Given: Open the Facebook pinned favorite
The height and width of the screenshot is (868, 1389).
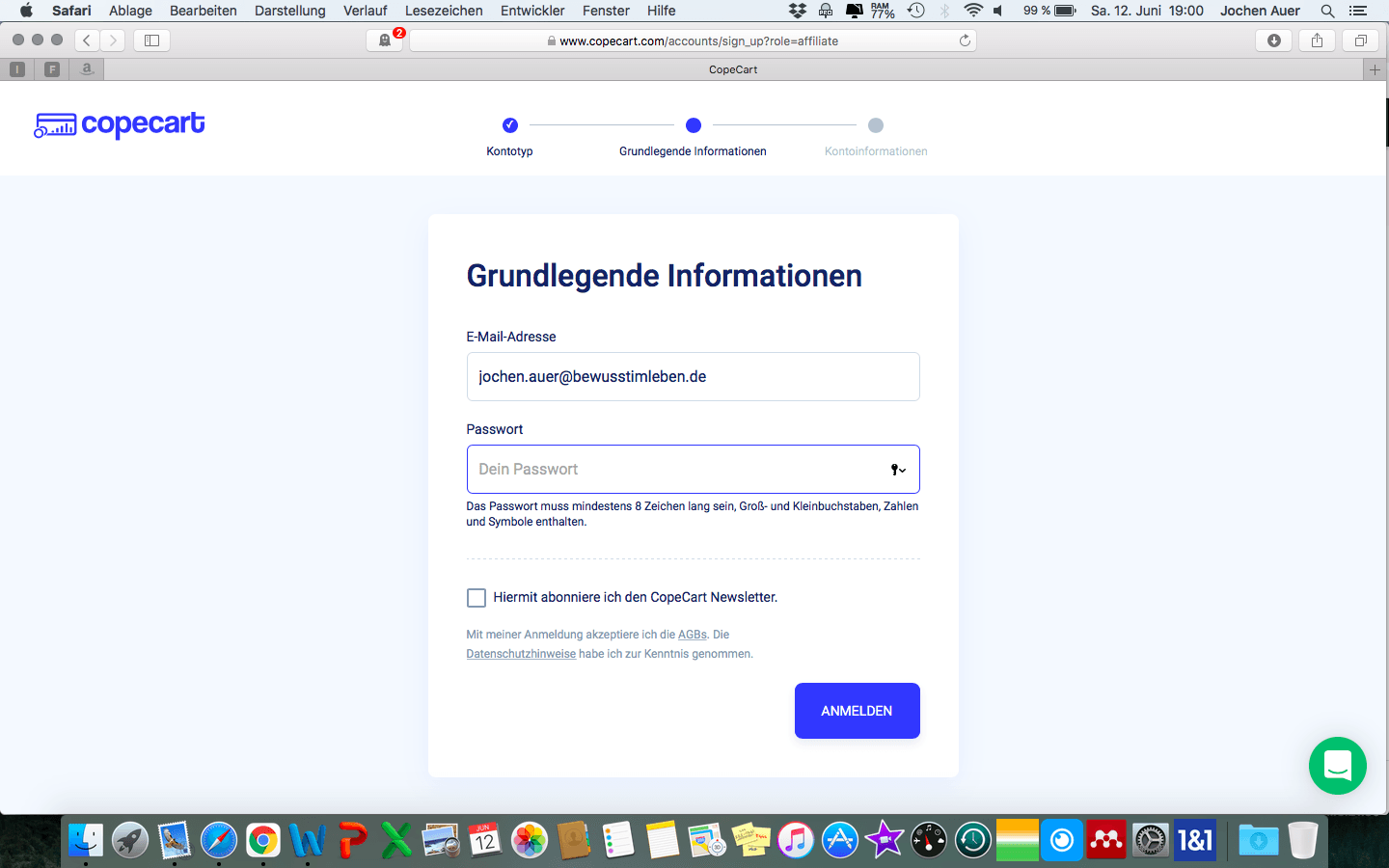Looking at the screenshot, I should 52,69.
